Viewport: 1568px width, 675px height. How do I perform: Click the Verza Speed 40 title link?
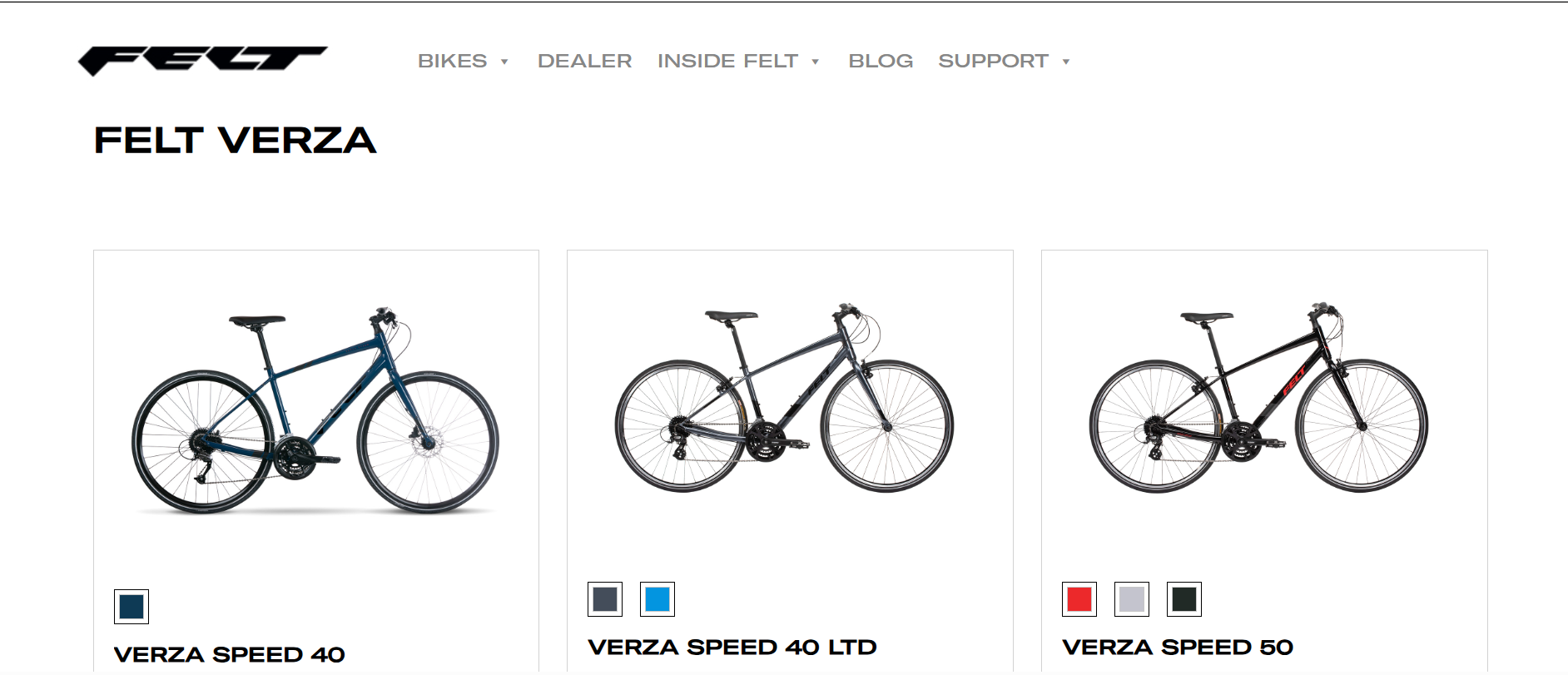click(x=230, y=655)
